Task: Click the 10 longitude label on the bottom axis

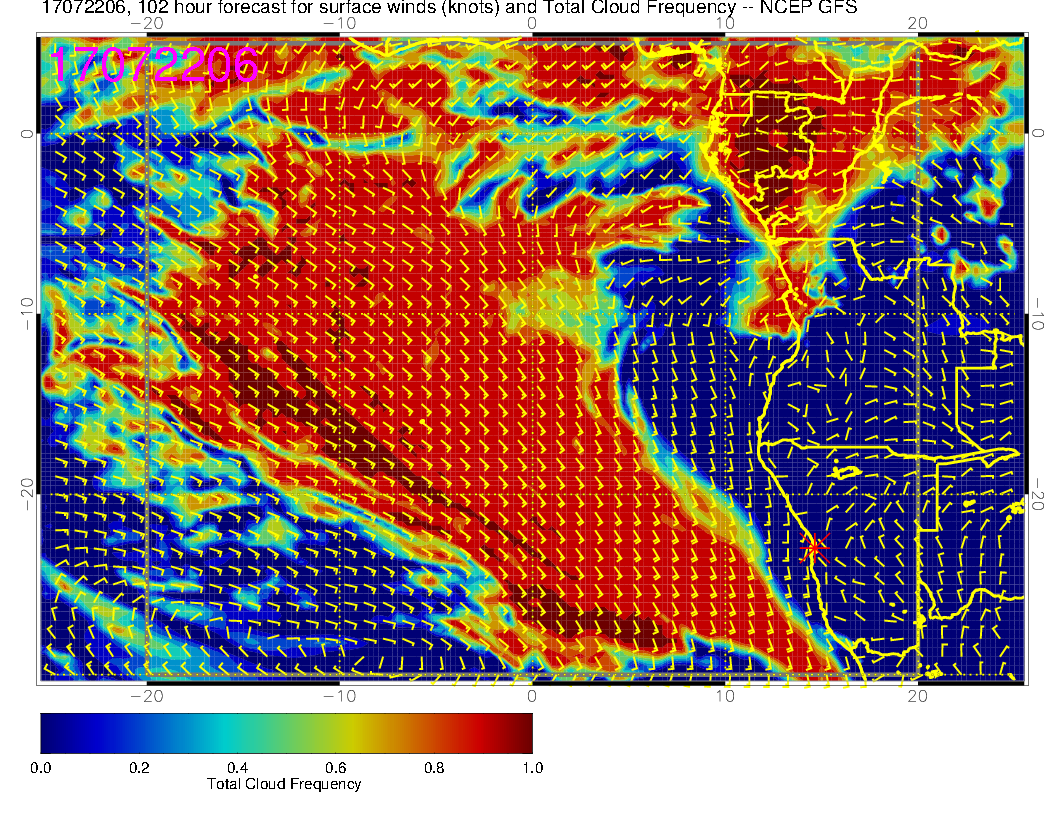Action: 726,696
